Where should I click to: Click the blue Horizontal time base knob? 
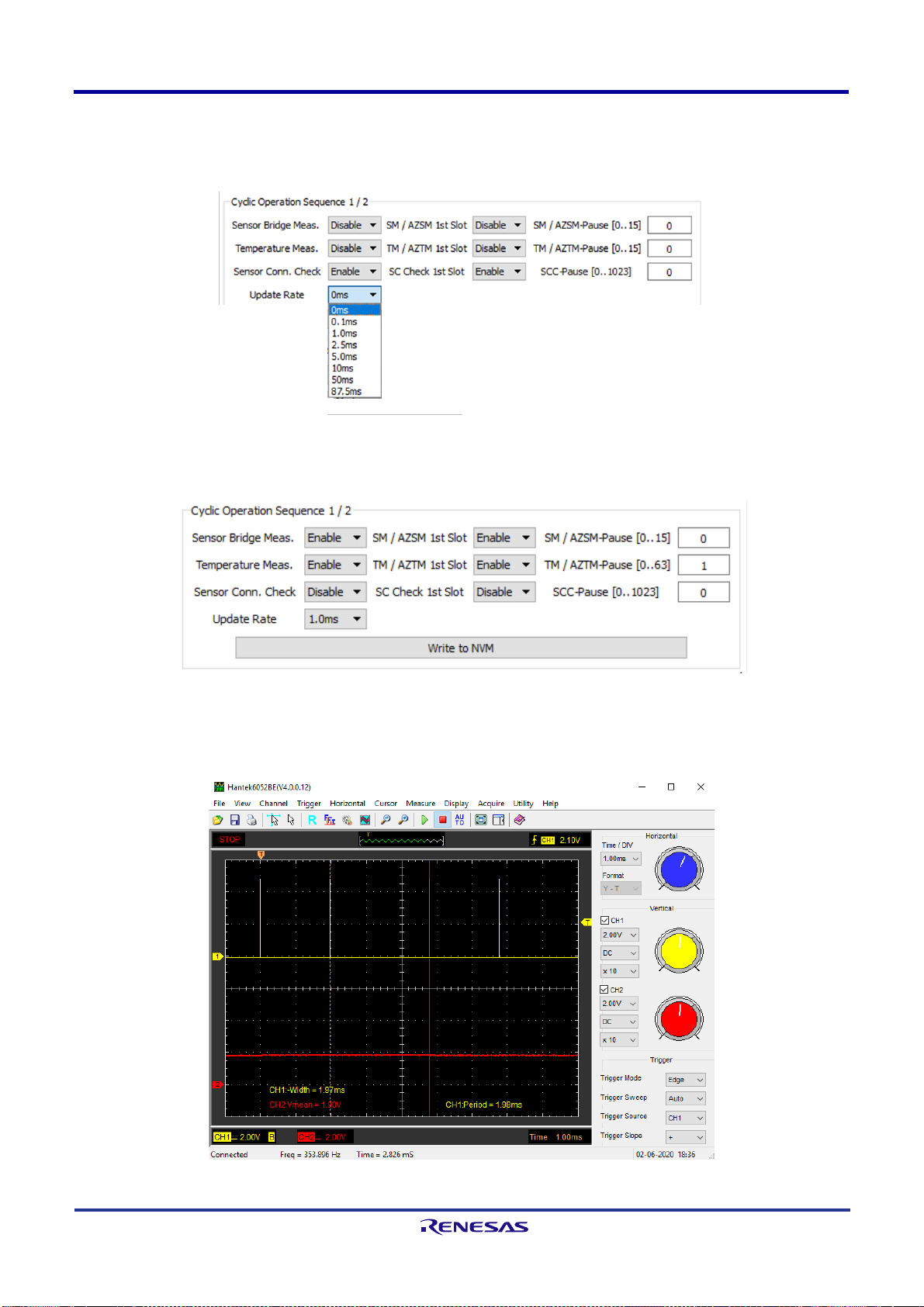[679, 870]
